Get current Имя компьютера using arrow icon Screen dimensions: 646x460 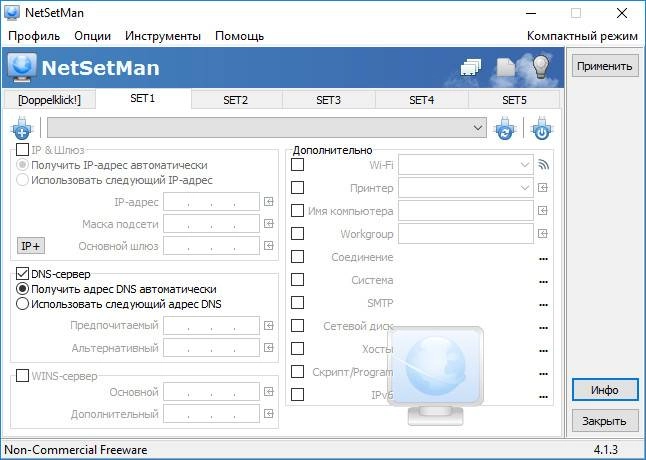click(543, 210)
